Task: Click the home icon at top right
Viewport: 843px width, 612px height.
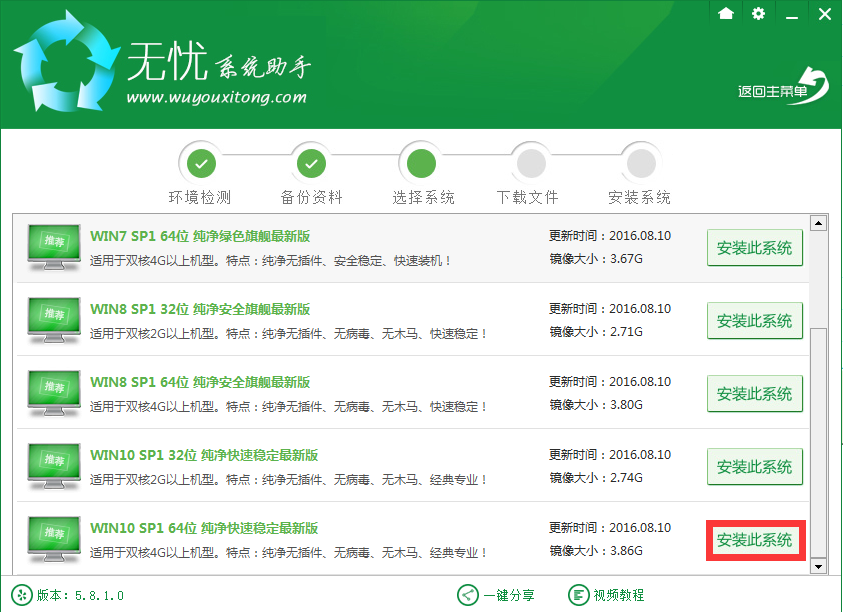Action: click(726, 14)
